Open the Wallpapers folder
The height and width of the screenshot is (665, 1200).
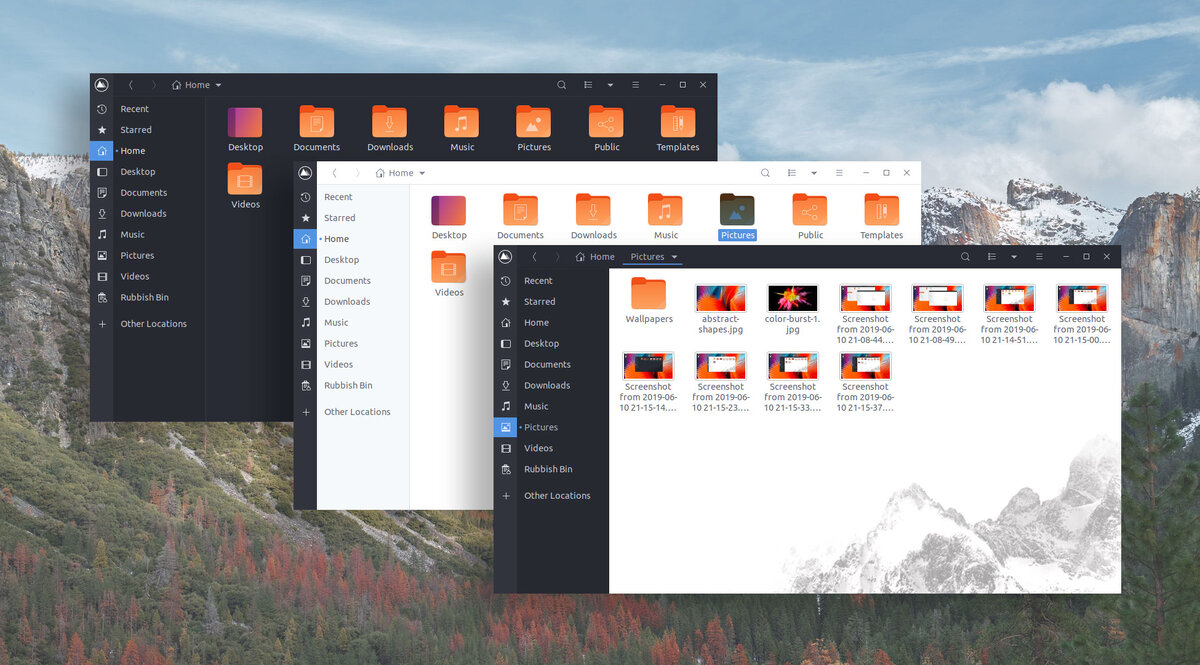click(x=649, y=294)
